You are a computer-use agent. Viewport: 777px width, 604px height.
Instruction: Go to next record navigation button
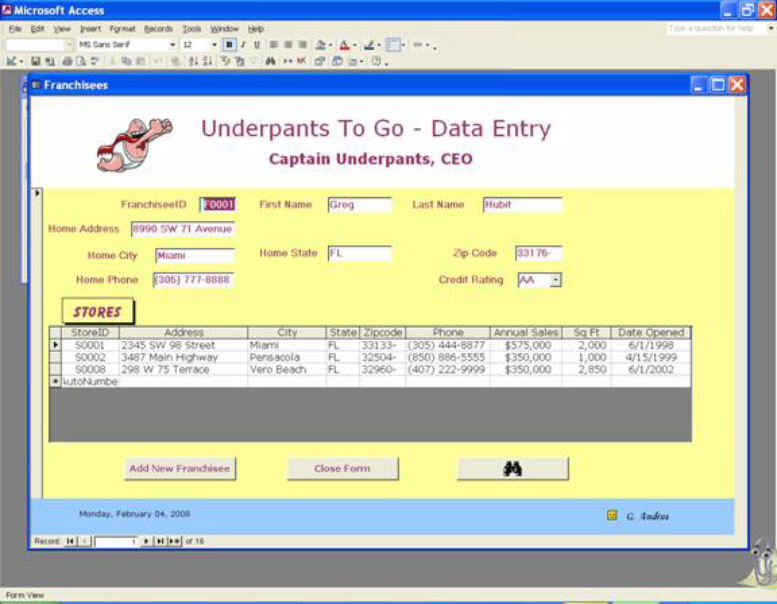click(x=146, y=541)
